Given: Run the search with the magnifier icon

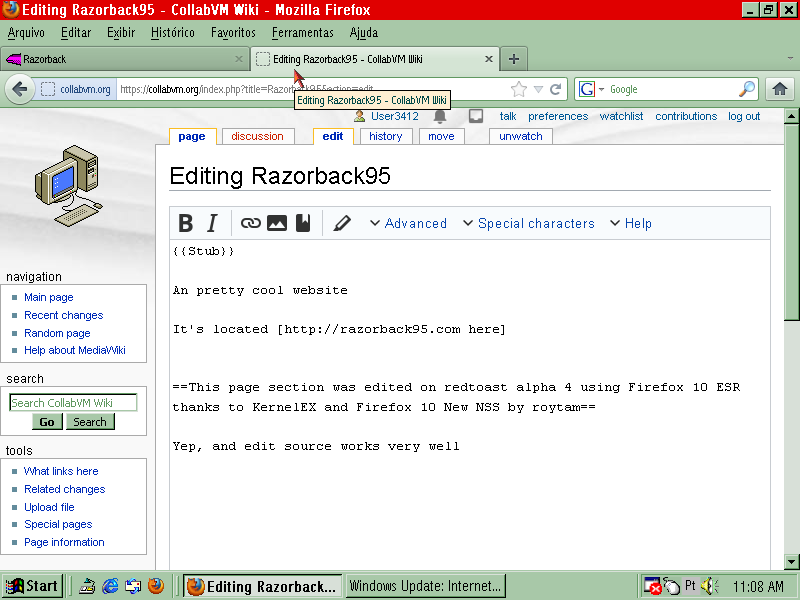Looking at the screenshot, I should (747, 89).
